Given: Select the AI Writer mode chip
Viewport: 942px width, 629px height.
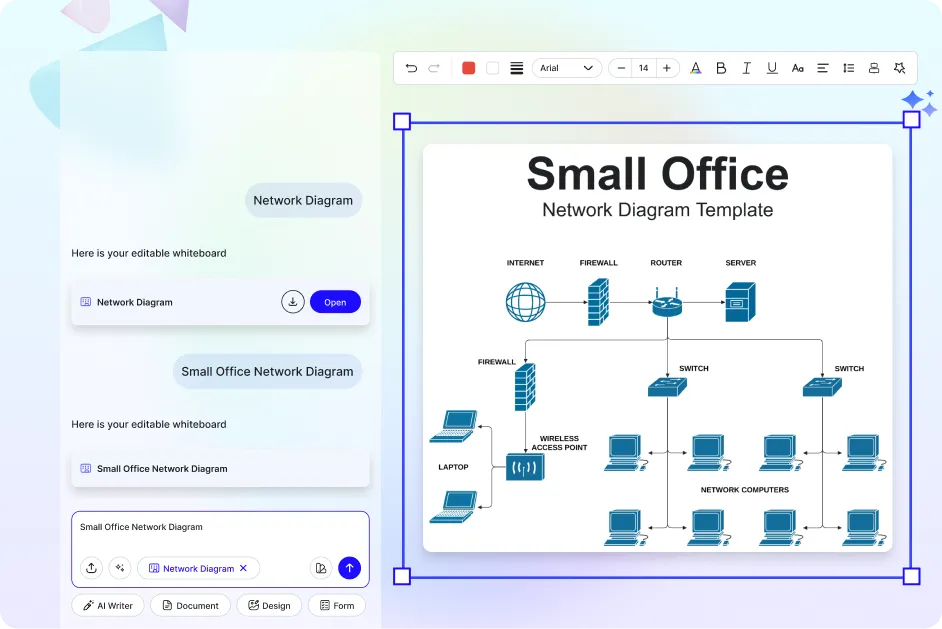Looking at the screenshot, I should 108,605.
